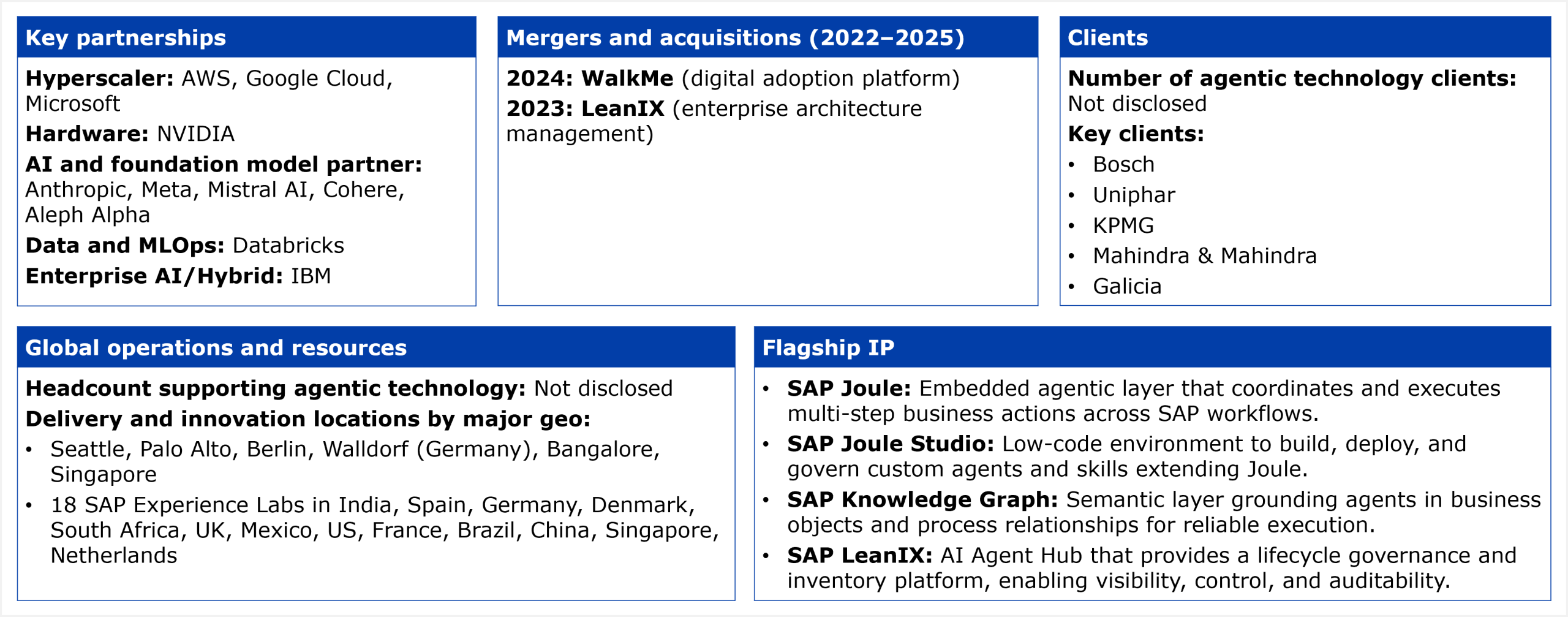The height and width of the screenshot is (617, 1568).
Task: Click the 2023: LeanIX acquisition entry
Action: (714, 121)
